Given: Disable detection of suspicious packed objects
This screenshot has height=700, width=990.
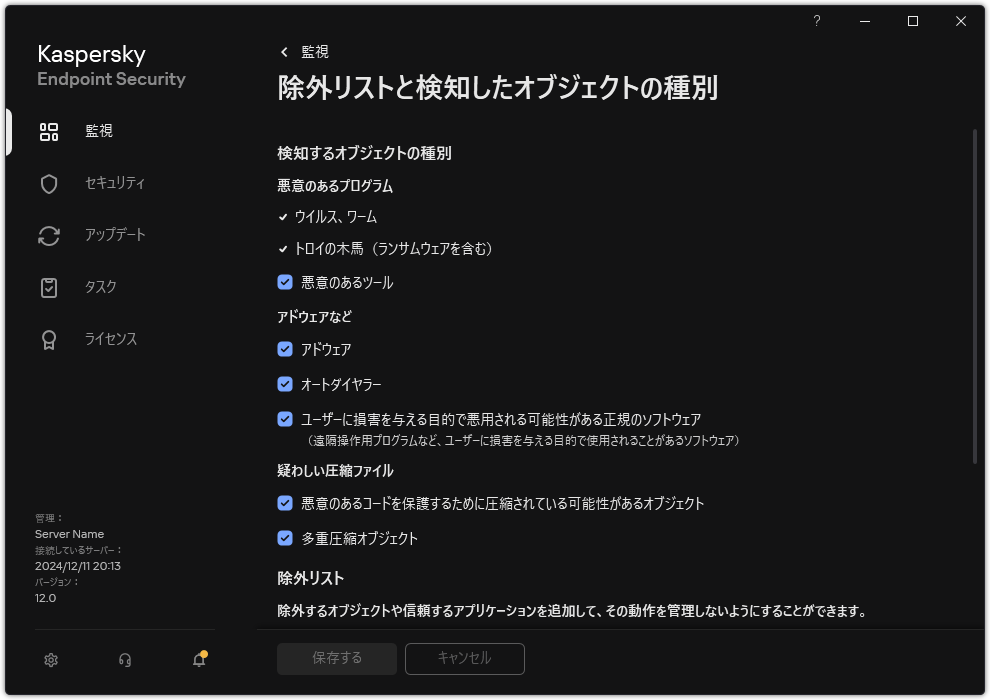Looking at the screenshot, I should pos(283,504).
